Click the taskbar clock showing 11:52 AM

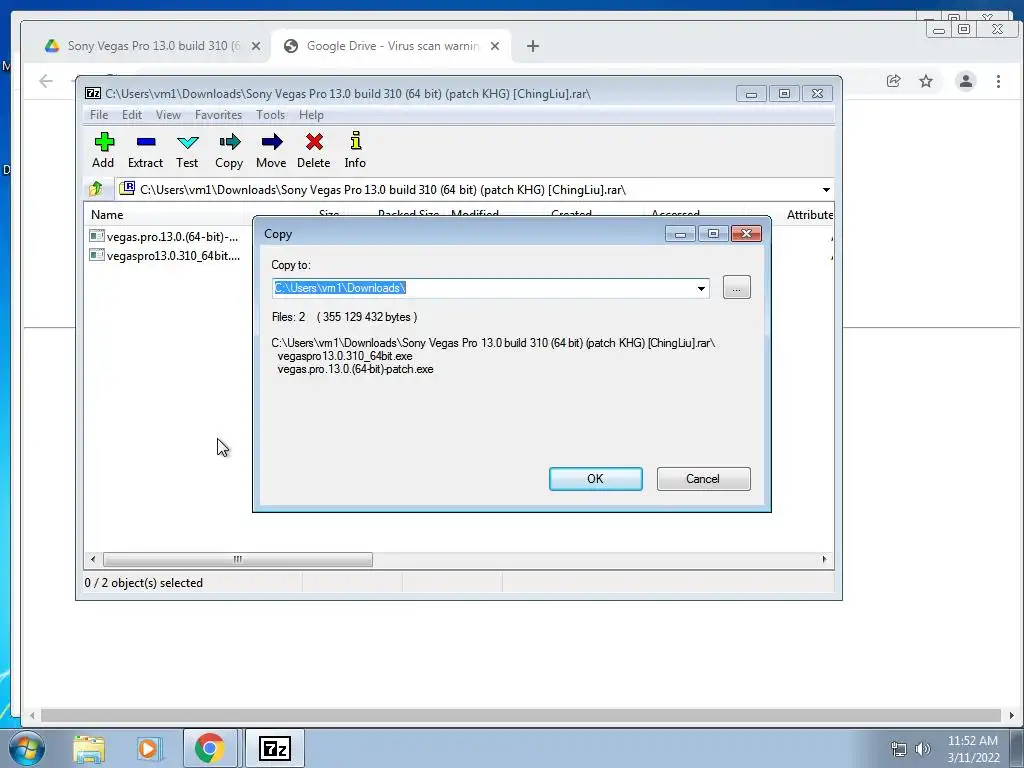(x=973, y=749)
